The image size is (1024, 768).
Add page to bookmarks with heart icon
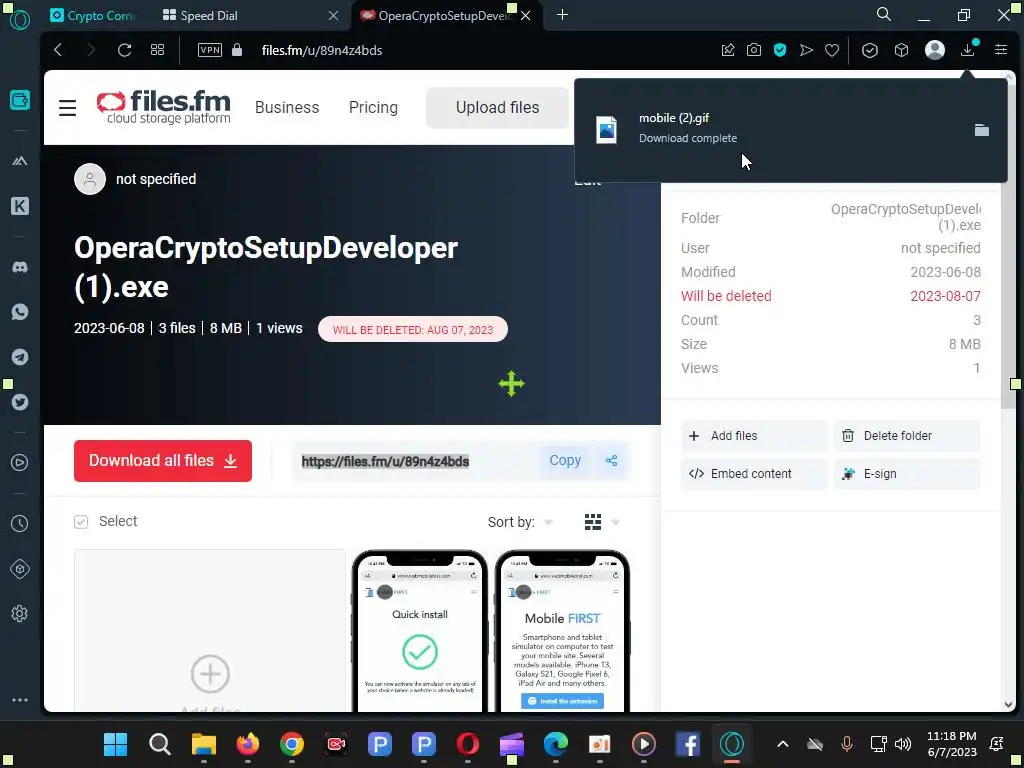coord(831,50)
